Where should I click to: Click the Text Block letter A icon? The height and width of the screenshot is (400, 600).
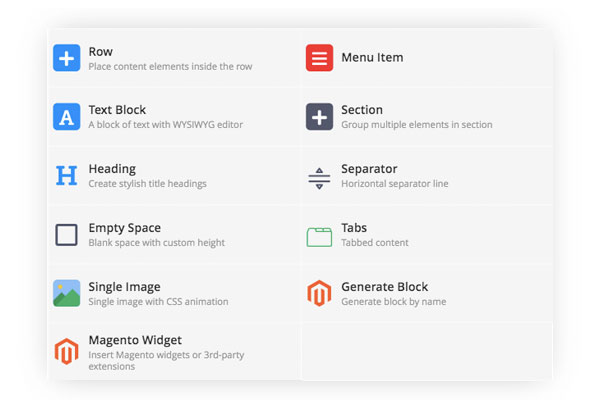coord(66,117)
